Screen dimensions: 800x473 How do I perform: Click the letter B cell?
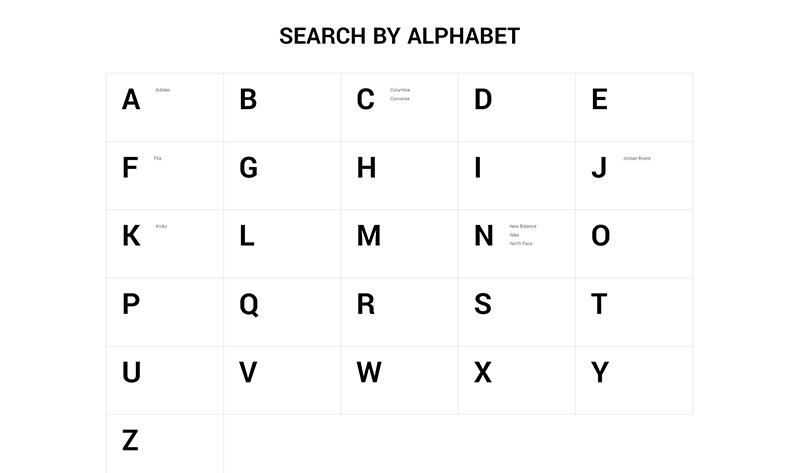[248, 100]
